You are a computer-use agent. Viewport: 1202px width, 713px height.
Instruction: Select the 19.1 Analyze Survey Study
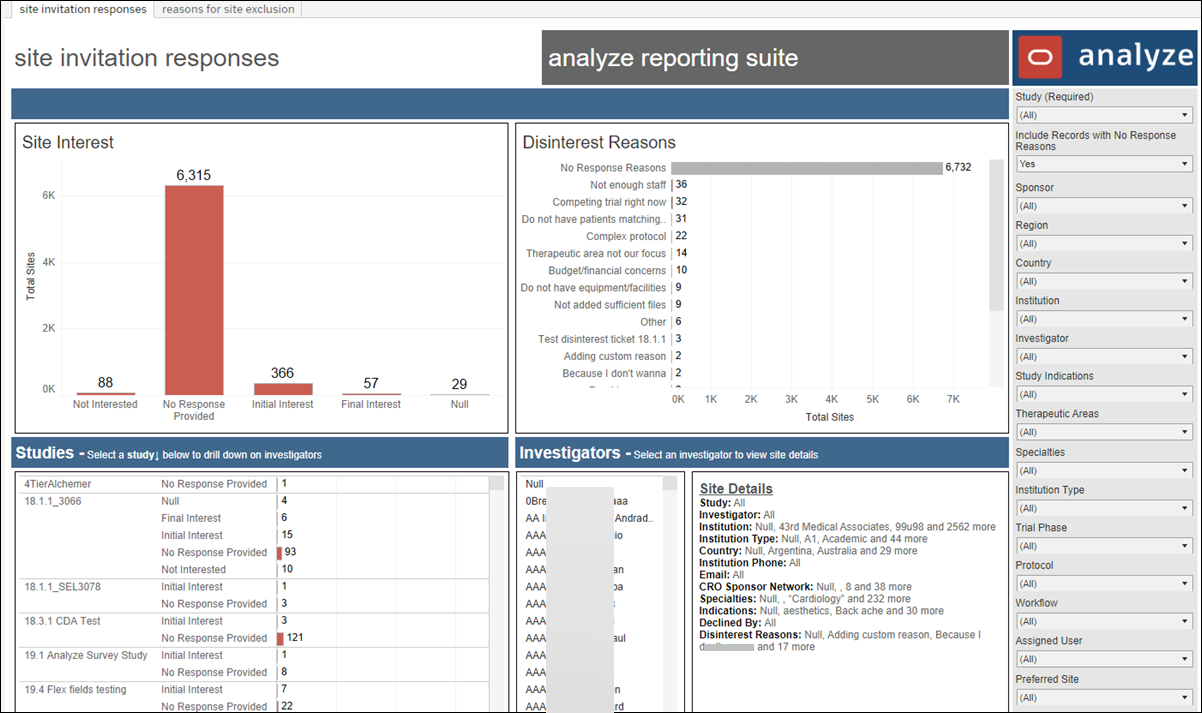pos(85,655)
